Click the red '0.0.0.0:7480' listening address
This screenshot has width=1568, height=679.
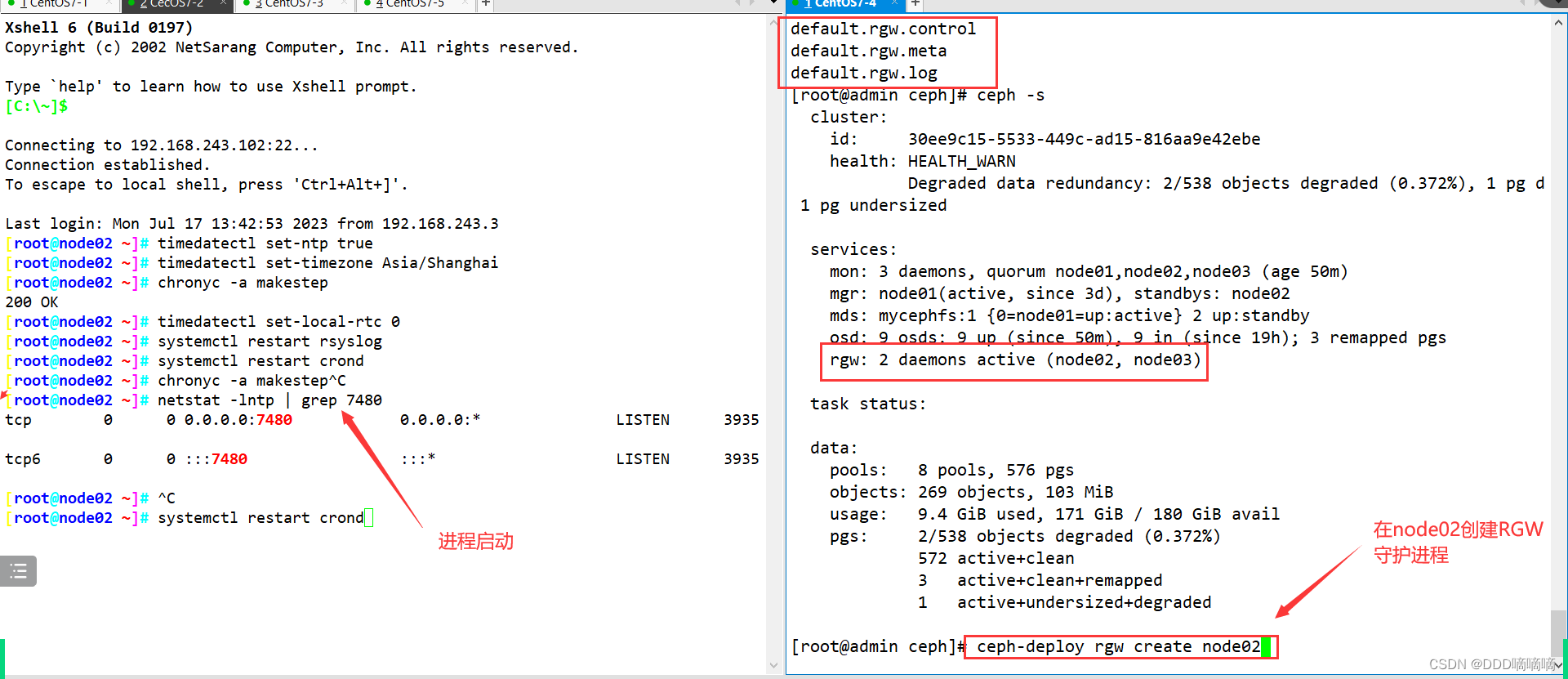click(238, 419)
